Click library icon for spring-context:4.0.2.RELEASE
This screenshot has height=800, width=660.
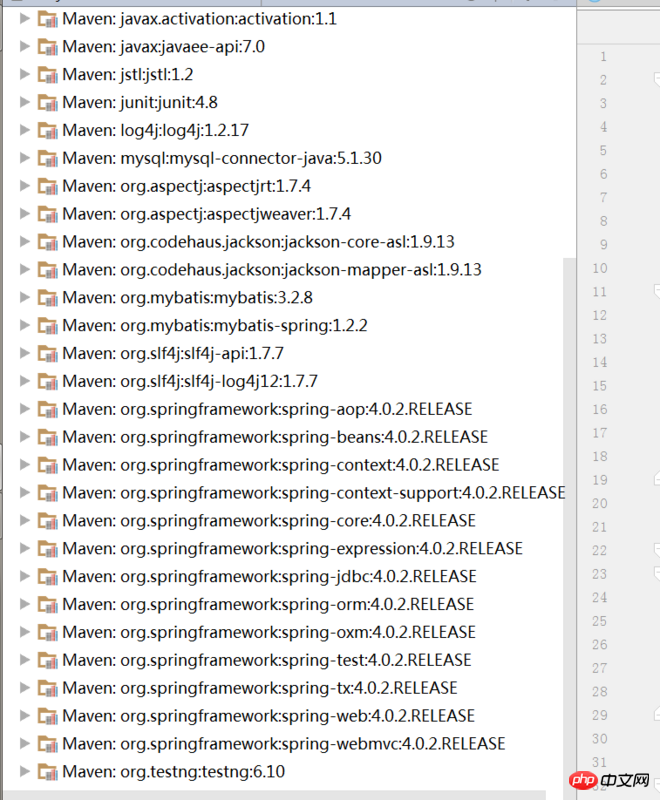click(47, 466)
